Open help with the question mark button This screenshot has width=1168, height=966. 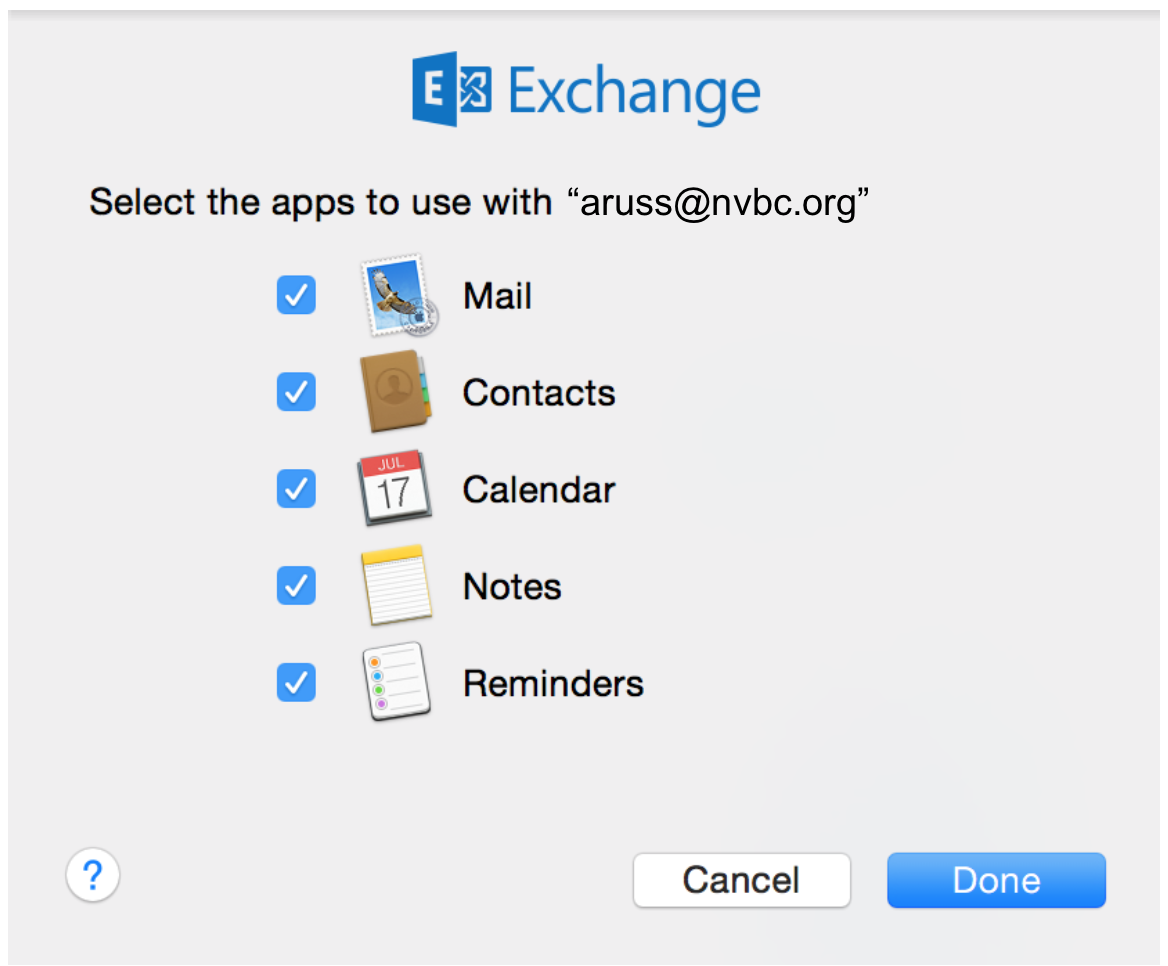click(93, 874)
